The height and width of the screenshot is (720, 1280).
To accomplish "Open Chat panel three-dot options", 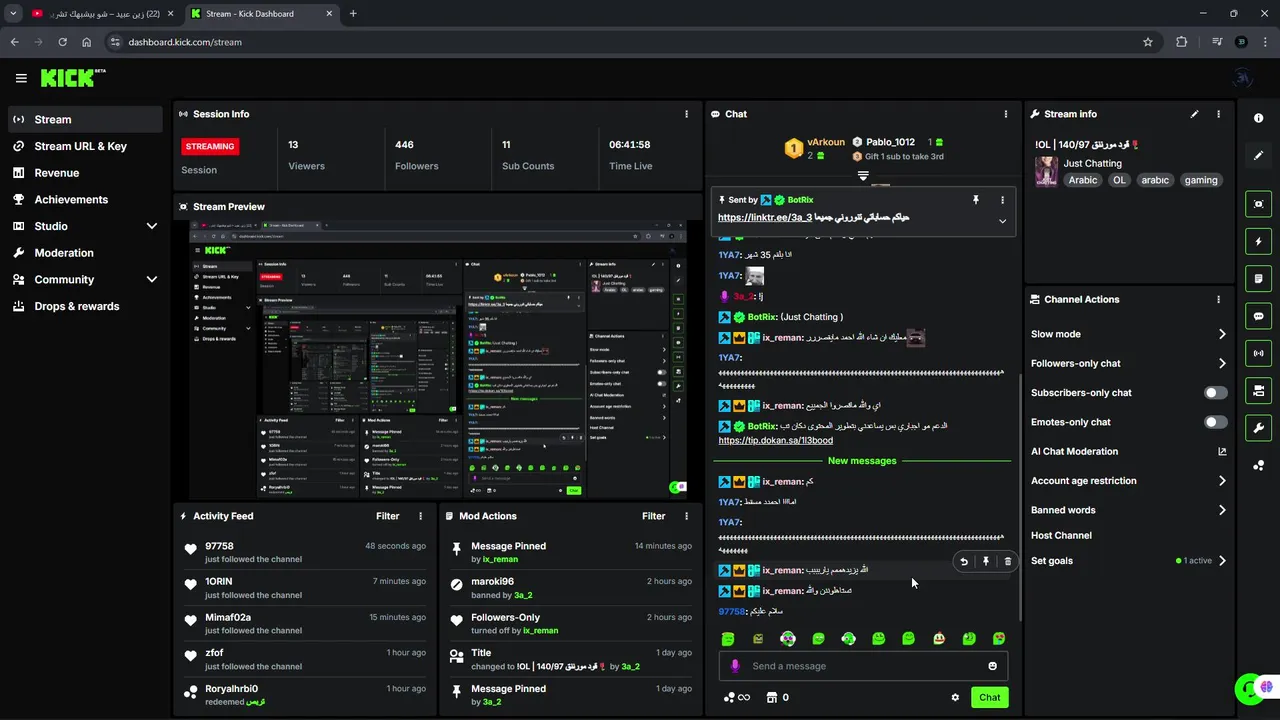I will [1005, 114].
